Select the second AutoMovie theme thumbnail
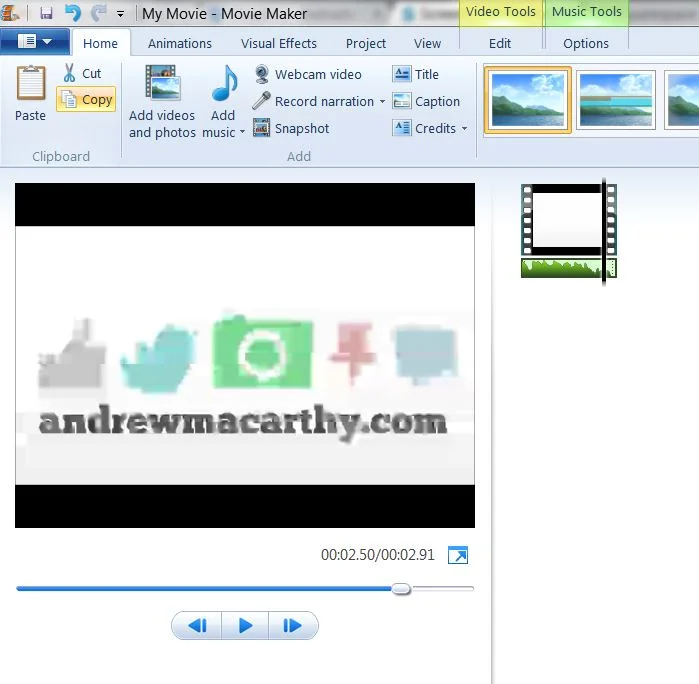 (x=616, y=100)
